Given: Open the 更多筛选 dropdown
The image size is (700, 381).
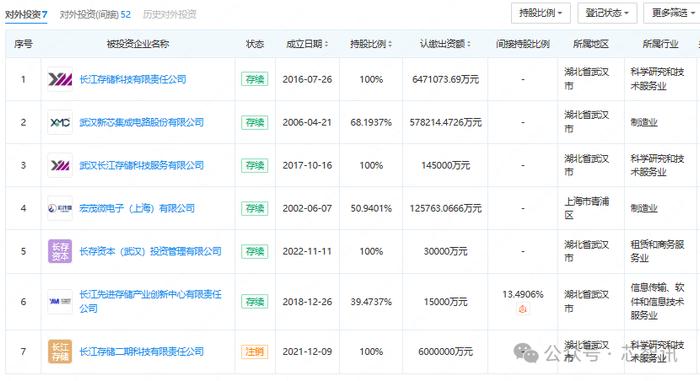Looking at the screenshot, I should click(x=672, y=13).
